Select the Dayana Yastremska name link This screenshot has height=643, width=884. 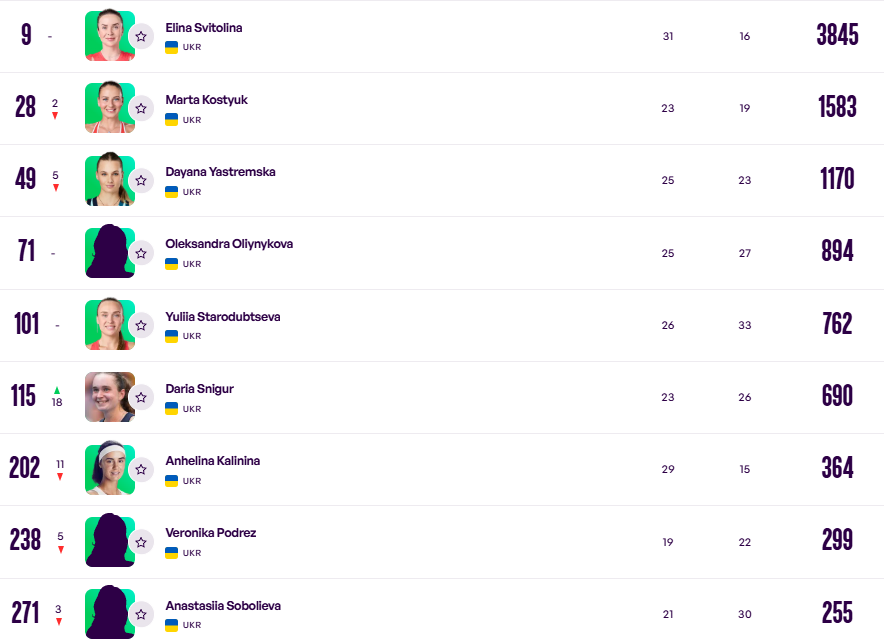[x=220, y=172]
